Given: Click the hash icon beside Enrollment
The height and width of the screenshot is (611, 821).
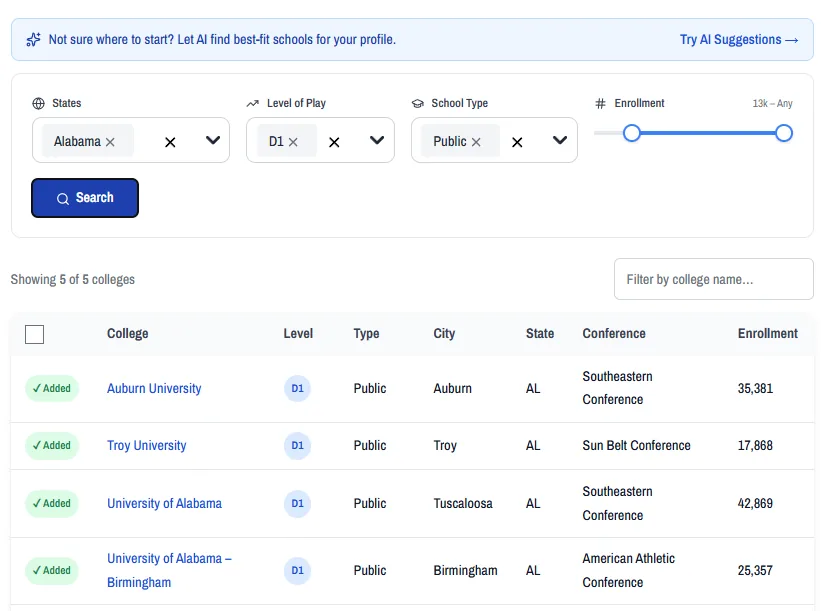Looking at the screenshot, I should coord(600,103).
